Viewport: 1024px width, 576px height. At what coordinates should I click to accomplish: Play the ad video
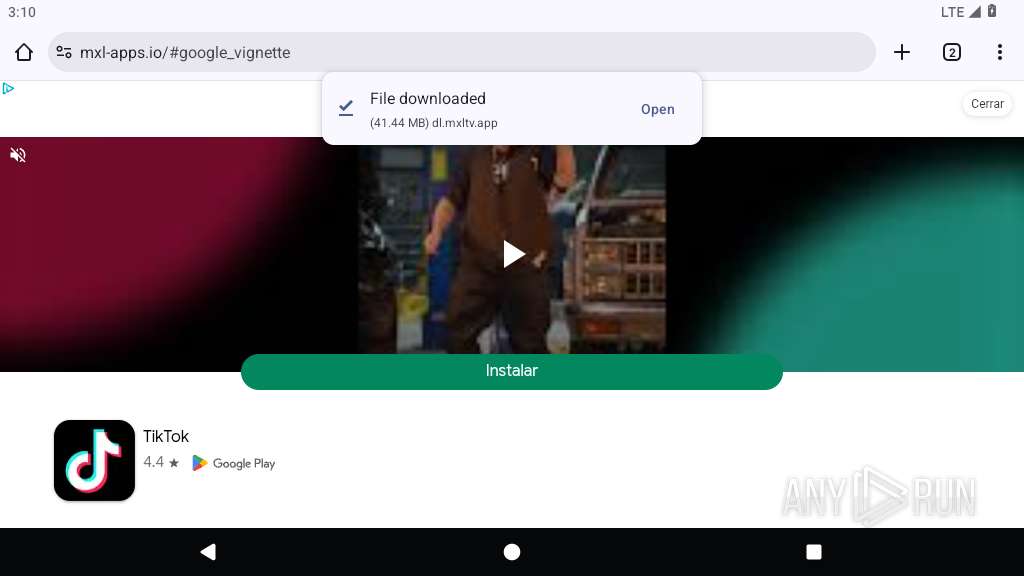tap(513, 254)
